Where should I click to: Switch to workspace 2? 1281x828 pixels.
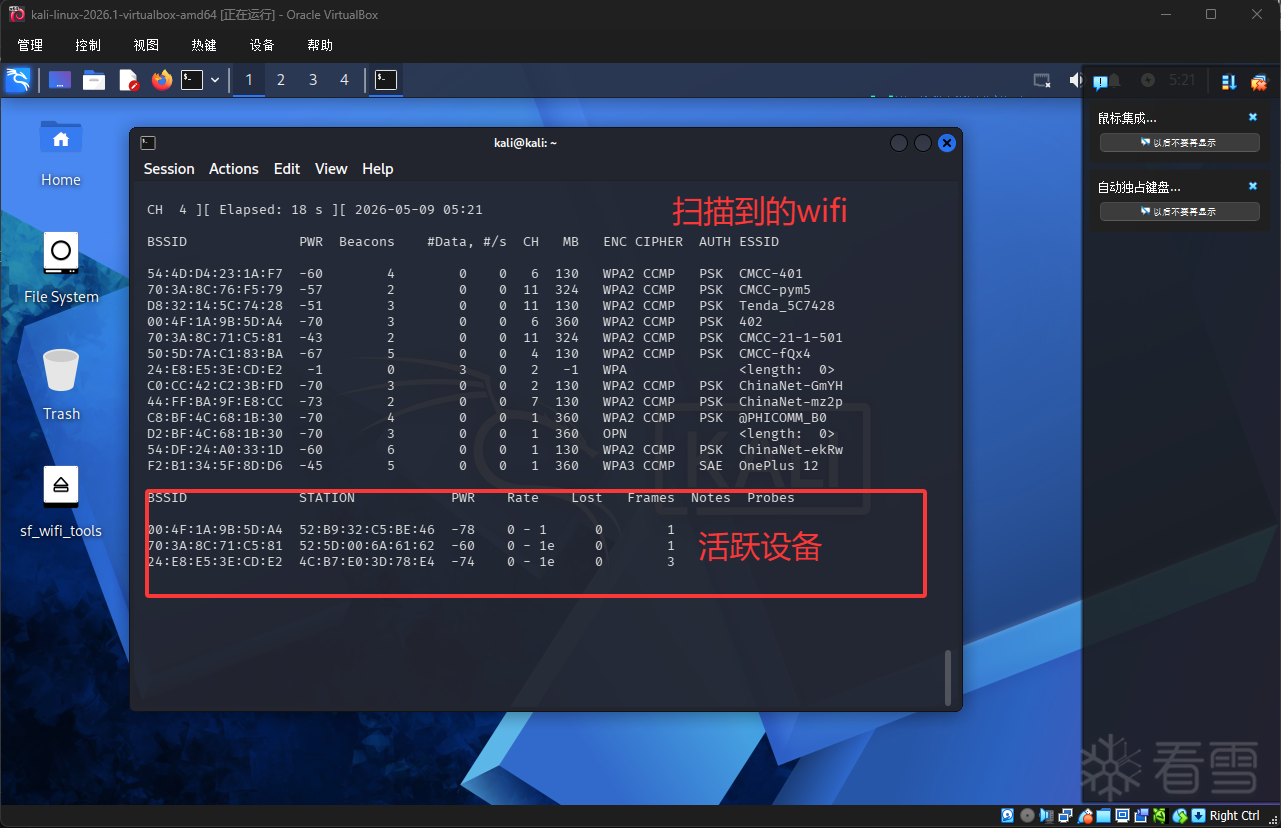click(x=281, y=80)
